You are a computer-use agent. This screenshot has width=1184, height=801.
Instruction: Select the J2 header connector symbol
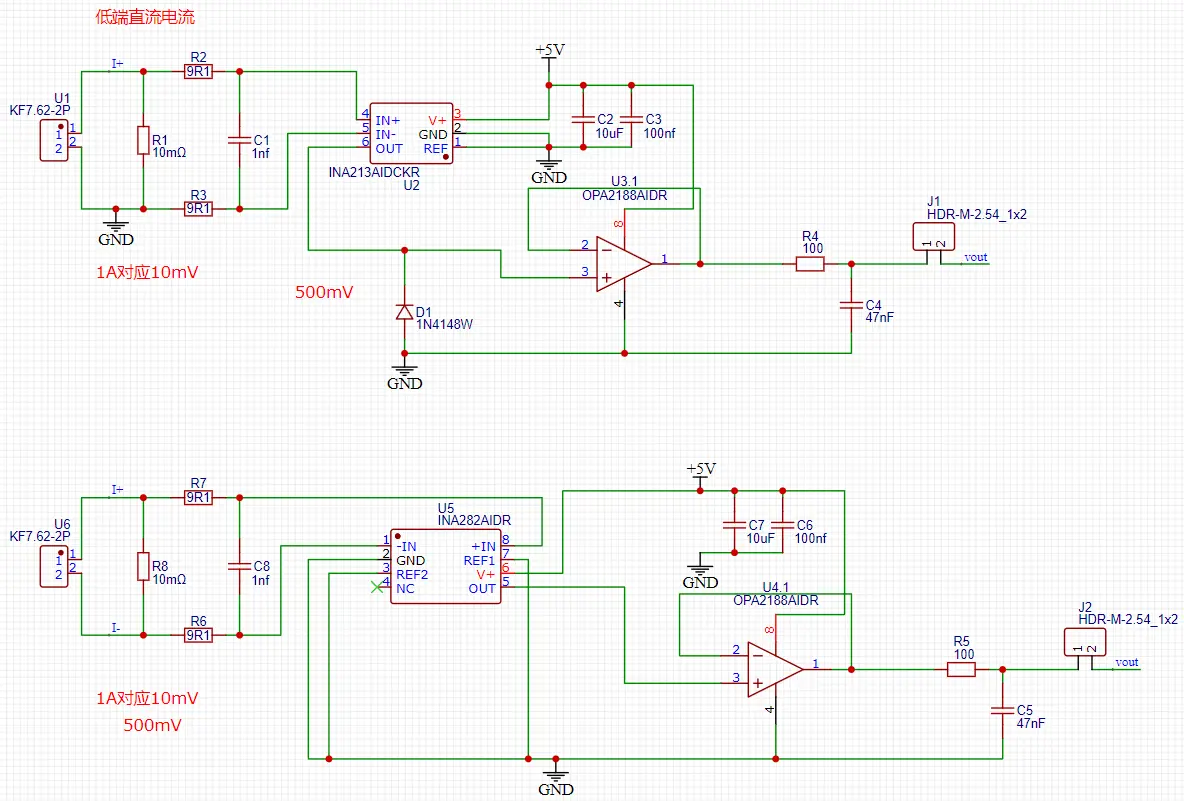(1085, 641)
